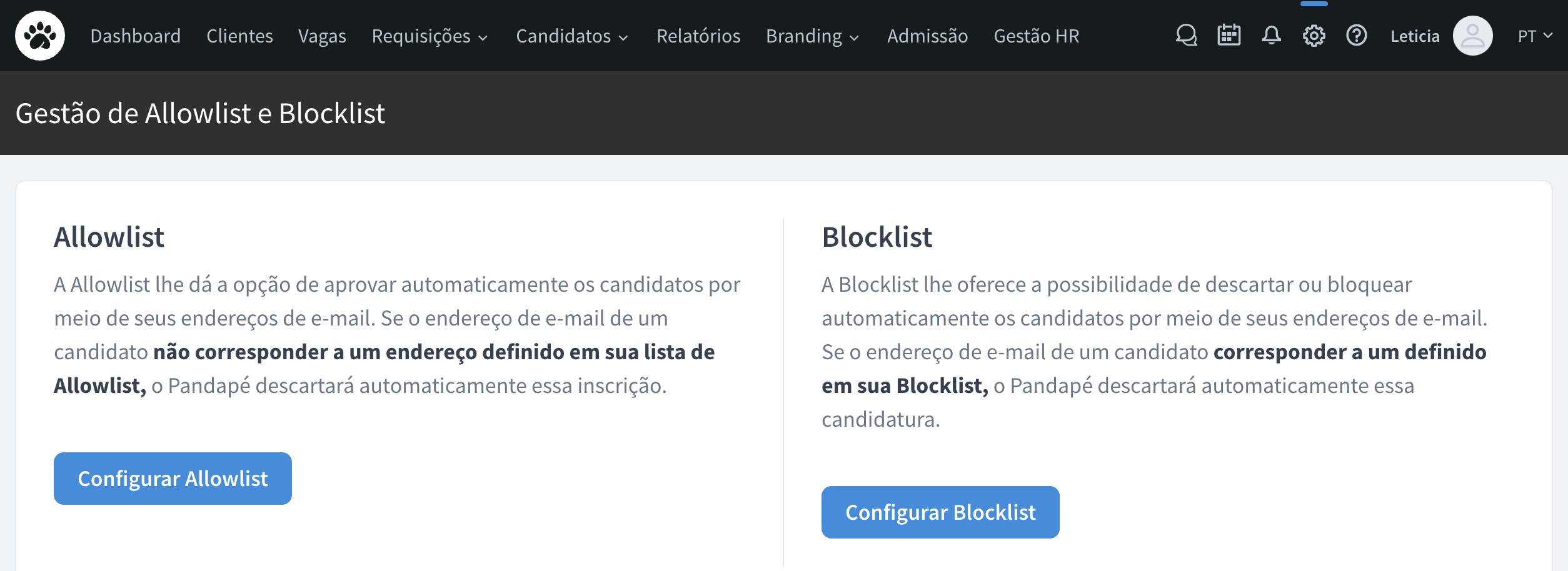Open the PT language selector
Screen dimensions: 1568x571
pos(1535,36)
